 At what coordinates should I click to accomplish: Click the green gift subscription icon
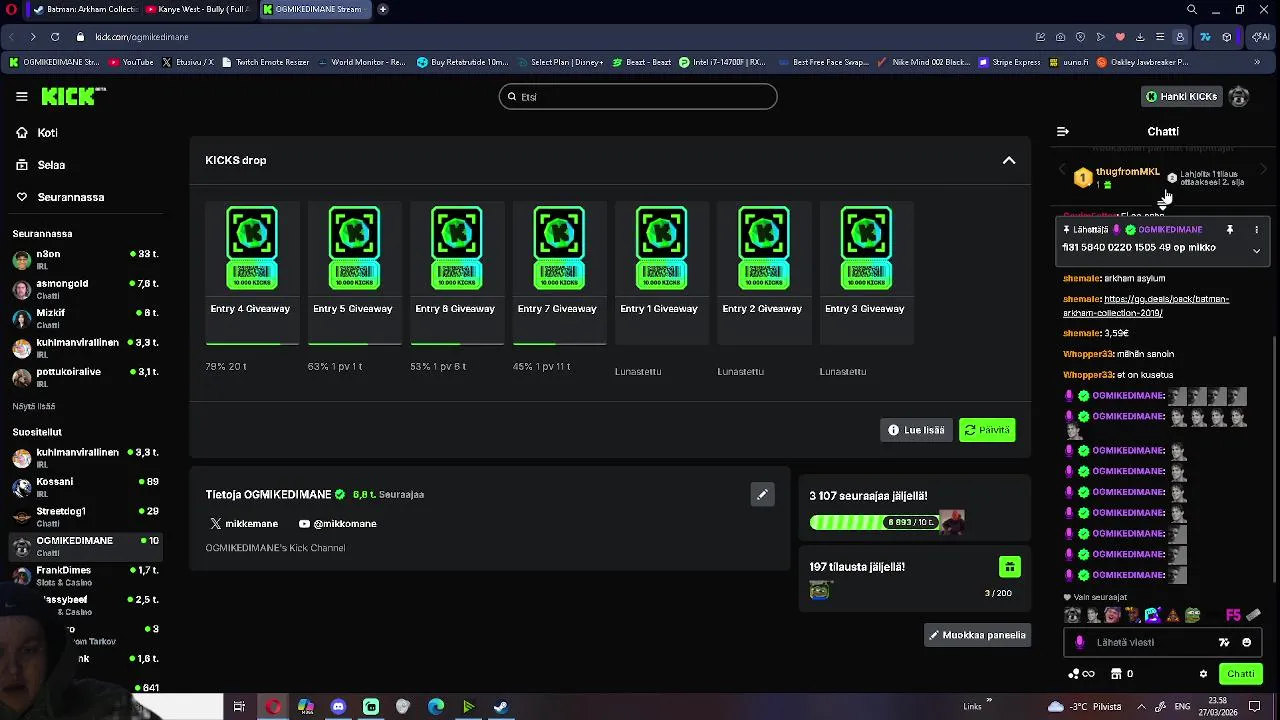[1009, 567]
